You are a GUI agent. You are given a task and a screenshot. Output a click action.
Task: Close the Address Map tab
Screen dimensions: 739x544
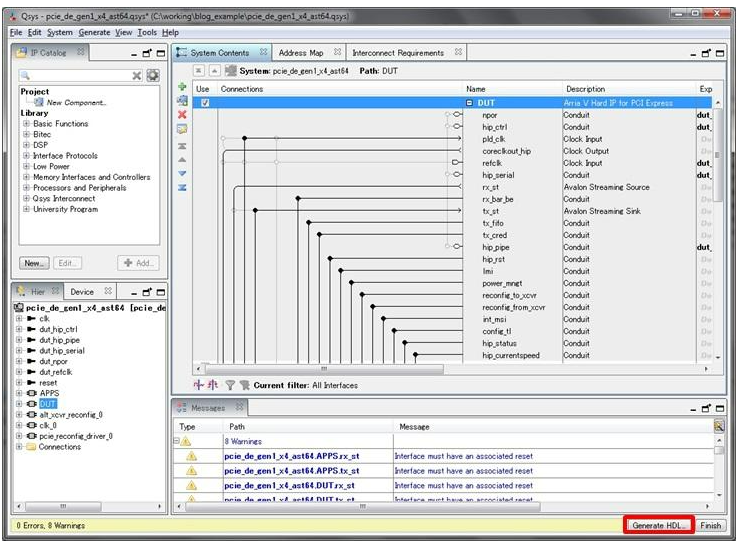337,52
